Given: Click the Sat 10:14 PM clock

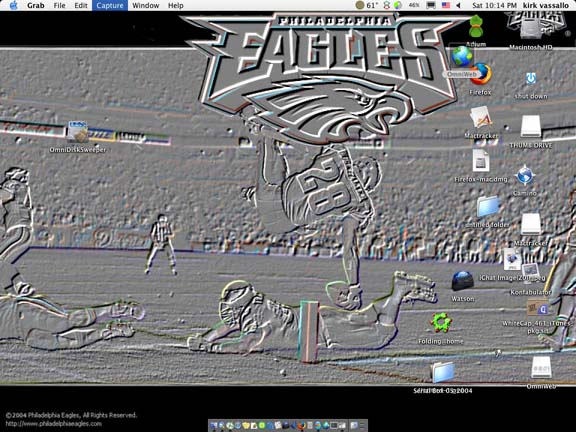Looking at the screenshot, I should click(494, 5).
